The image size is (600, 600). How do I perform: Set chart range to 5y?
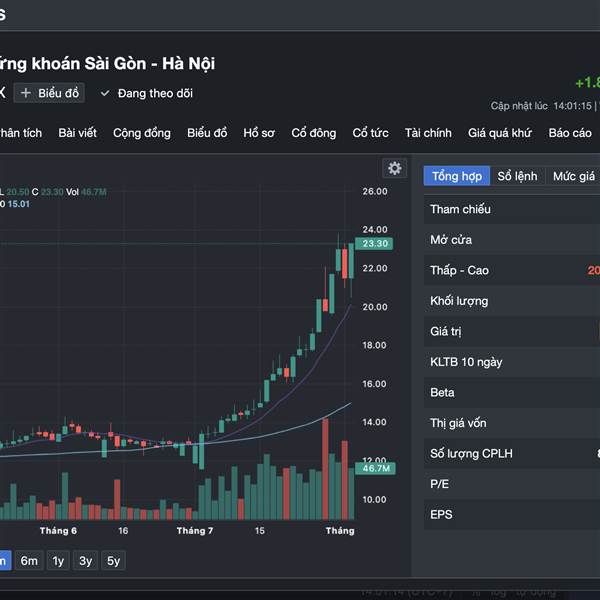(x=113, y=561)
